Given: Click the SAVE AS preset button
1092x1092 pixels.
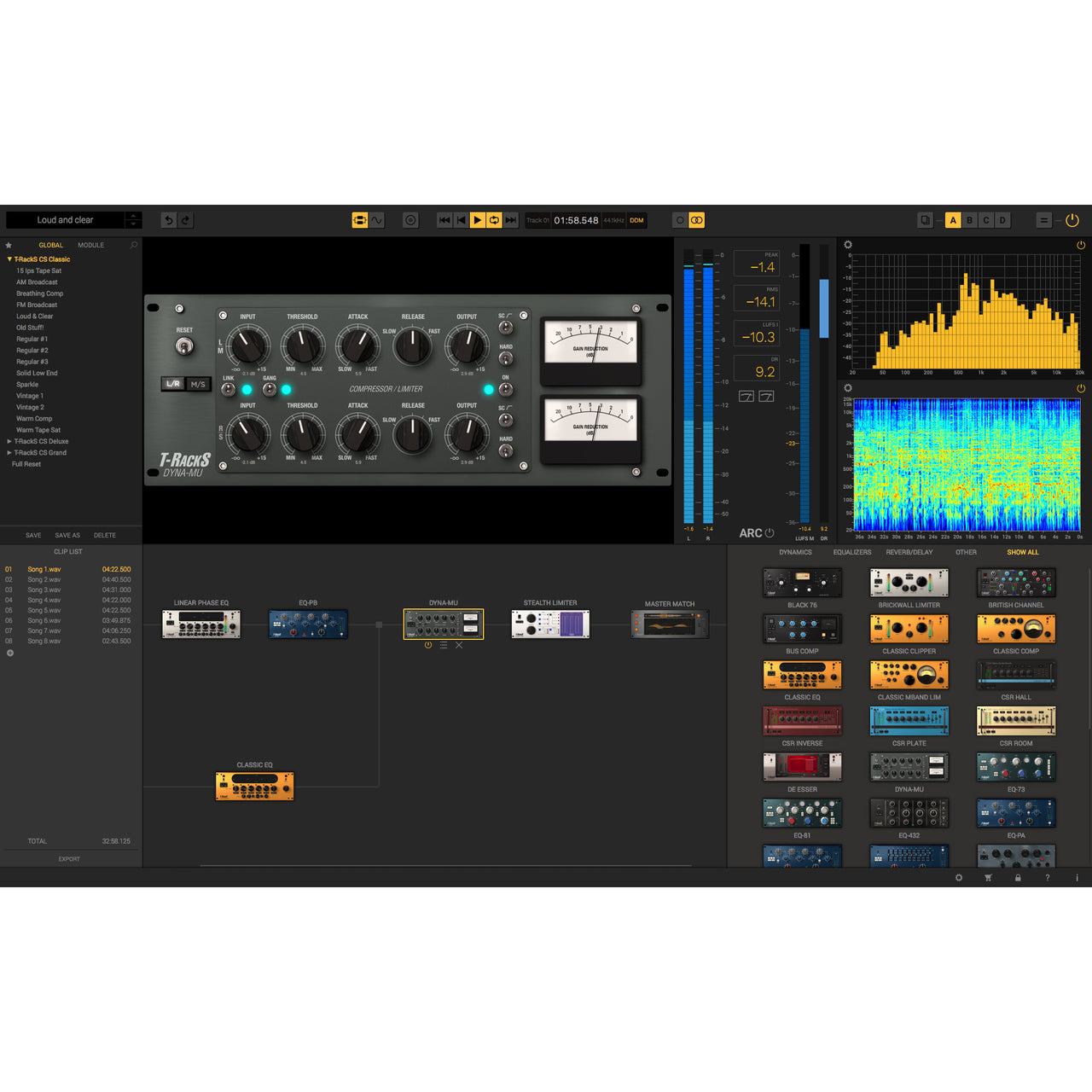Looking at the screenshot, I should click(x=67, y=536).
